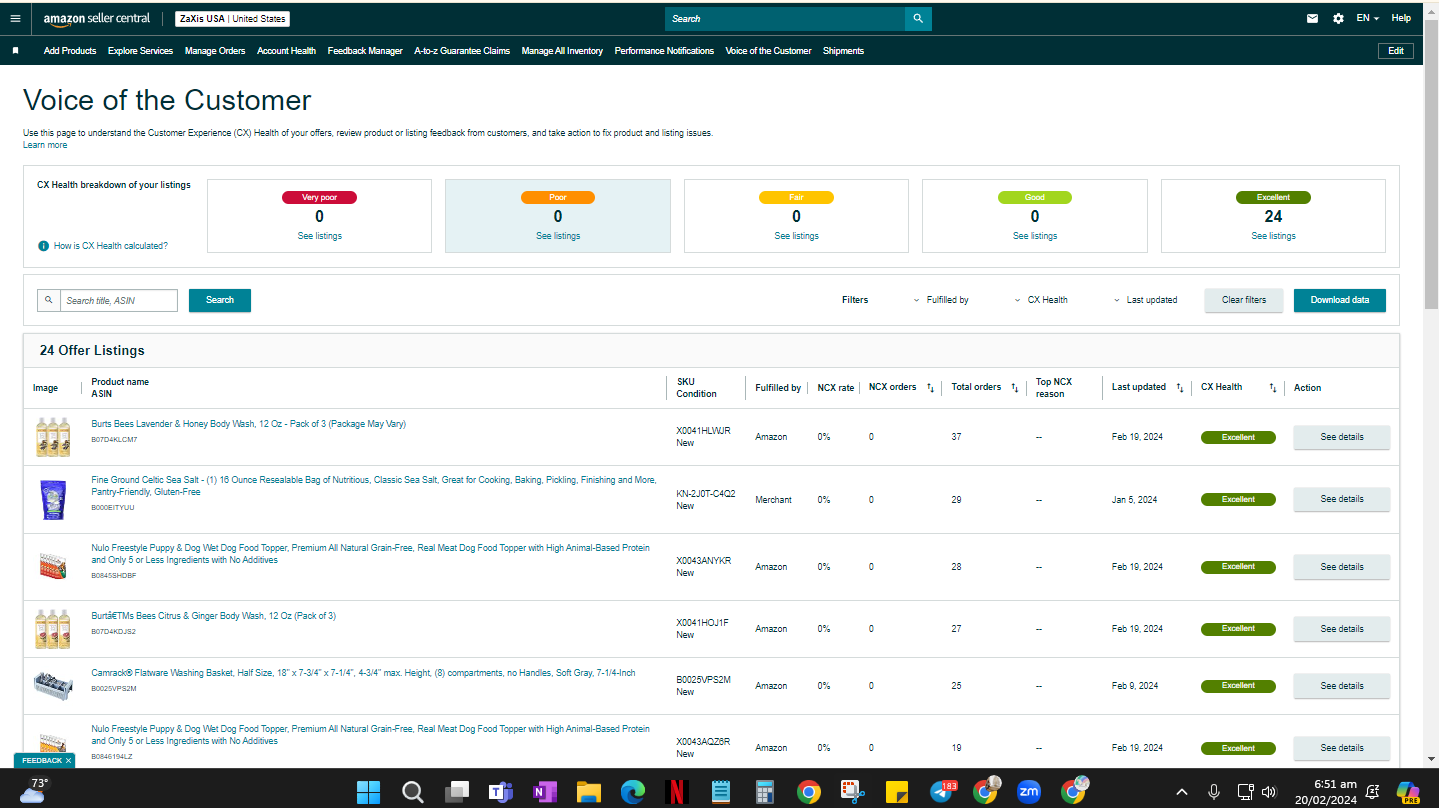The image size is (1439, 808).
Task: See details for Camrack Flatware Washing Basket
Action: 1342,686
